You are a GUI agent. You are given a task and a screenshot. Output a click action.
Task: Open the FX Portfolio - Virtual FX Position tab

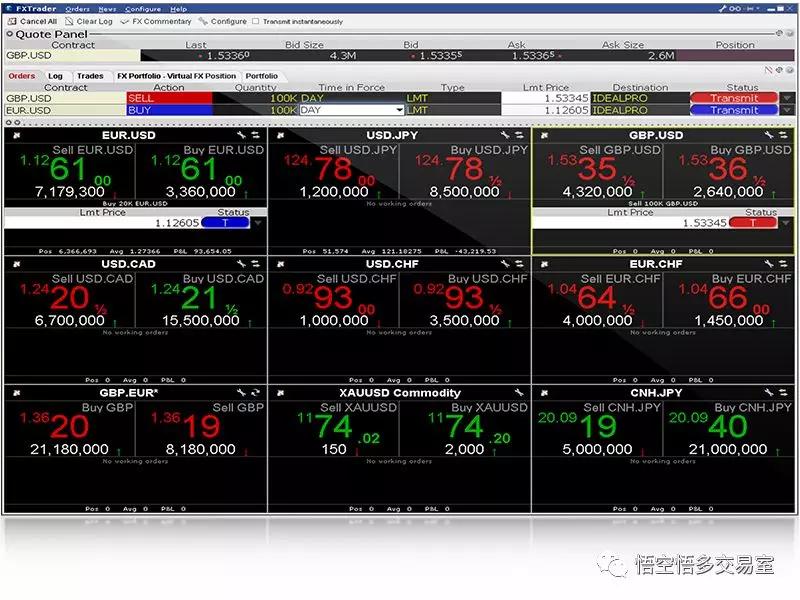[176, 76]
